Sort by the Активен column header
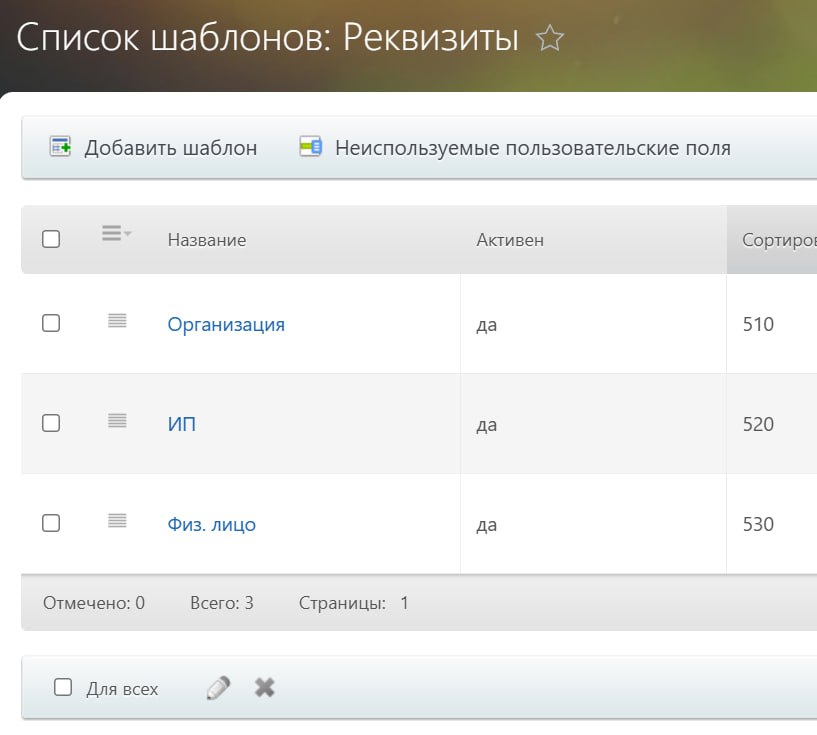The height and width of the screenshot is (735, 817). pos(510,240)
